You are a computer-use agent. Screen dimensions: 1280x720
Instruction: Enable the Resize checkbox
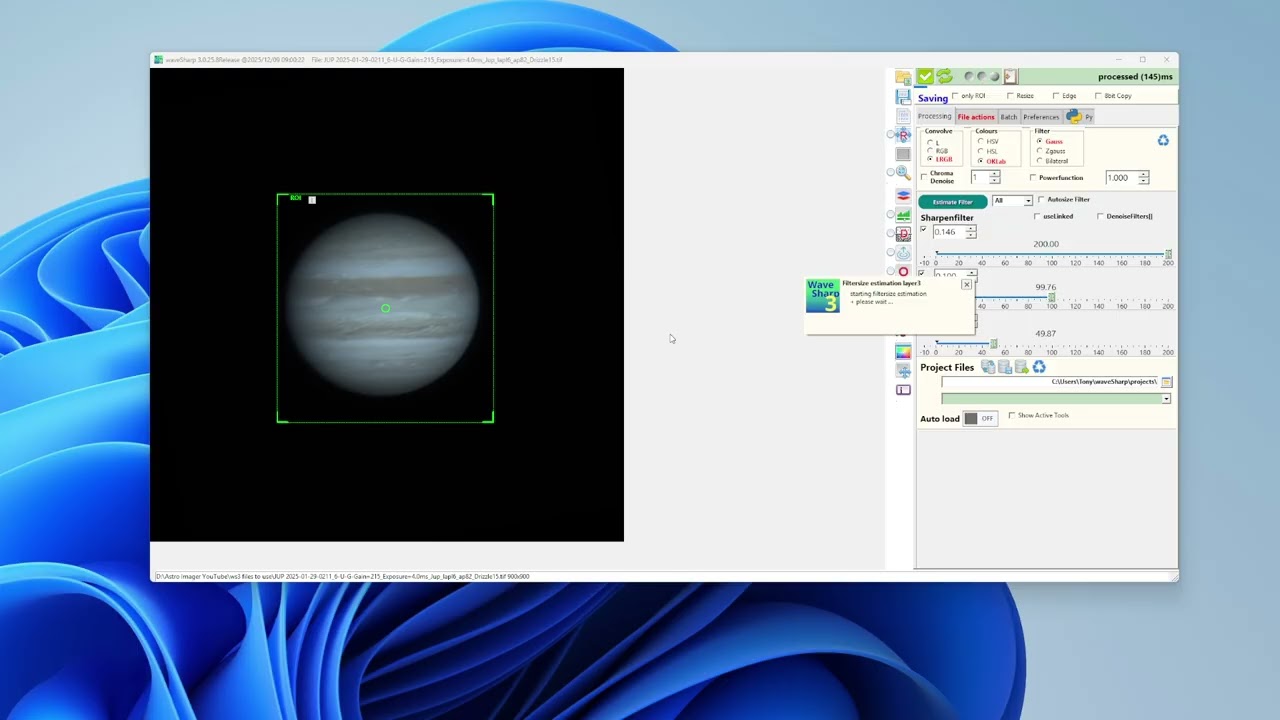click(x=1011, y=96)
